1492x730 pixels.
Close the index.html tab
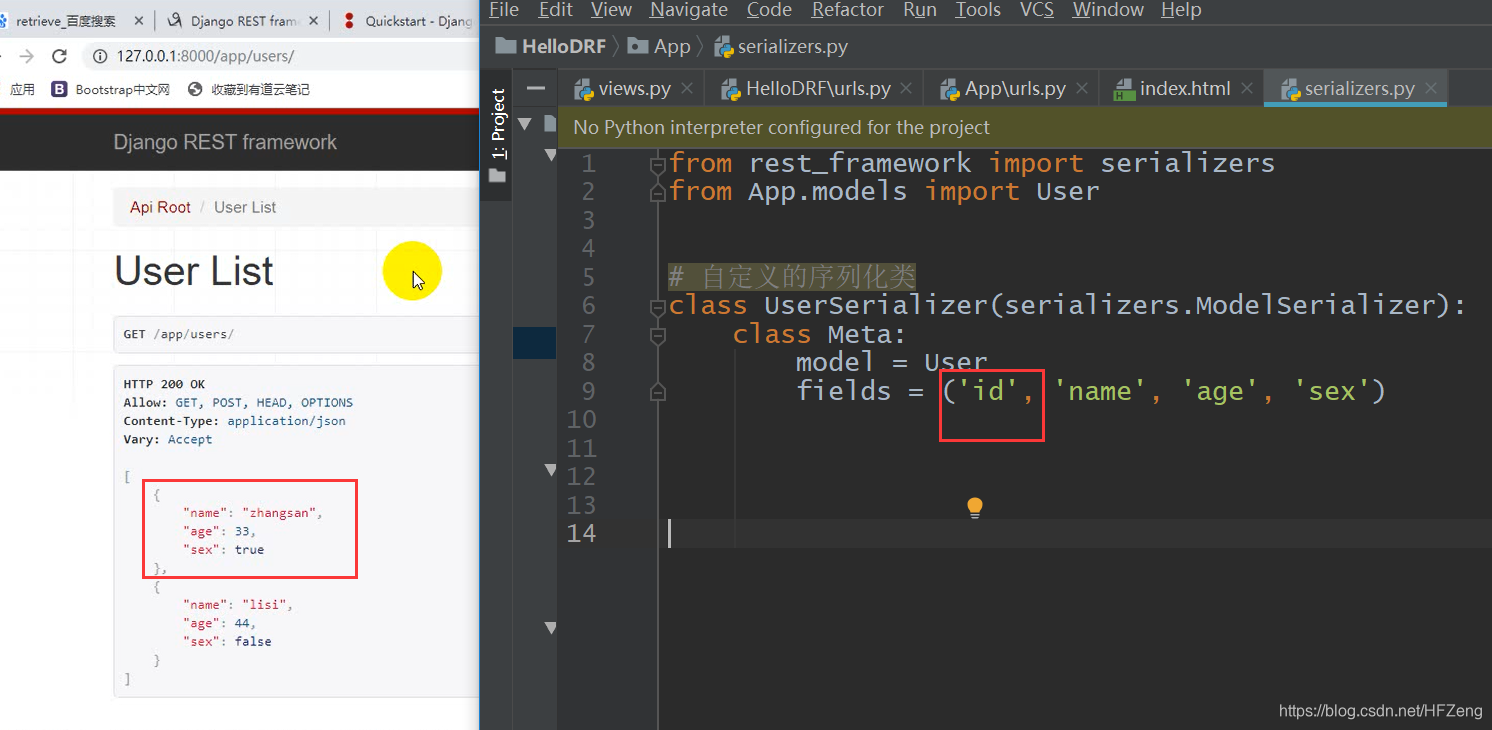1247,89
